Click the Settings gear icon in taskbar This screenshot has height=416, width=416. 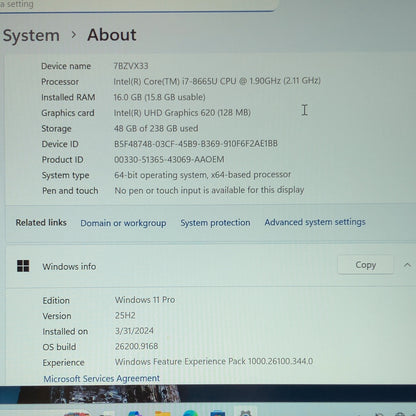click(x=246, y=414)
